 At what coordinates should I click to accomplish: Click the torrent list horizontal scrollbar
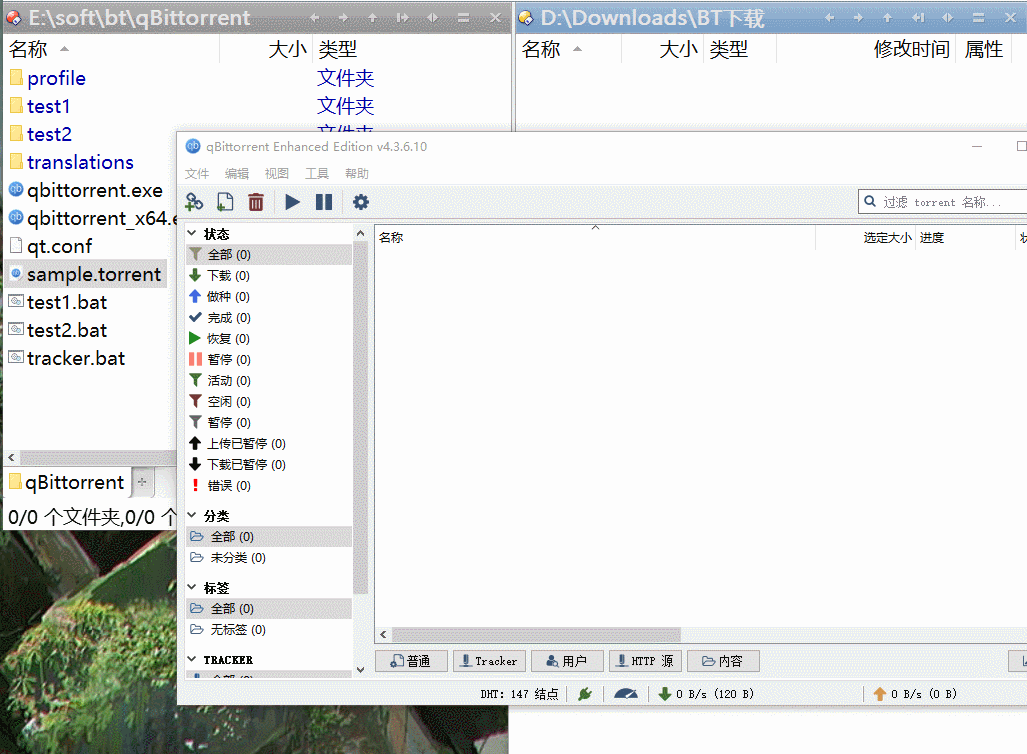click(x=536, y=634)
